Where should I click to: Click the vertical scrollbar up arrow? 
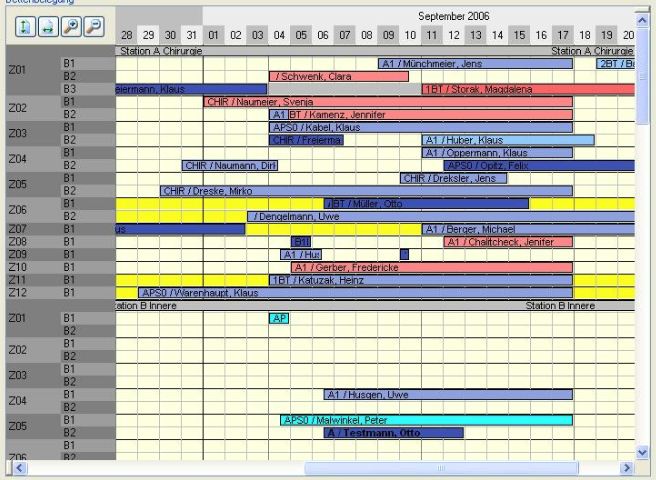[642, 20]
